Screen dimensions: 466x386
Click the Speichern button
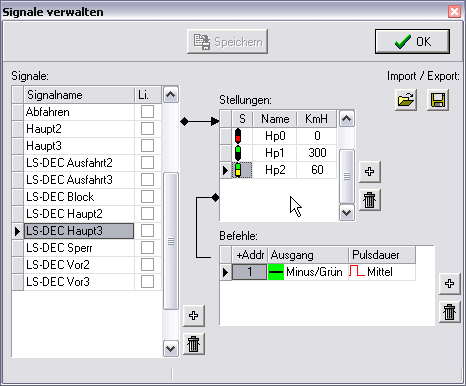point(228,42)
